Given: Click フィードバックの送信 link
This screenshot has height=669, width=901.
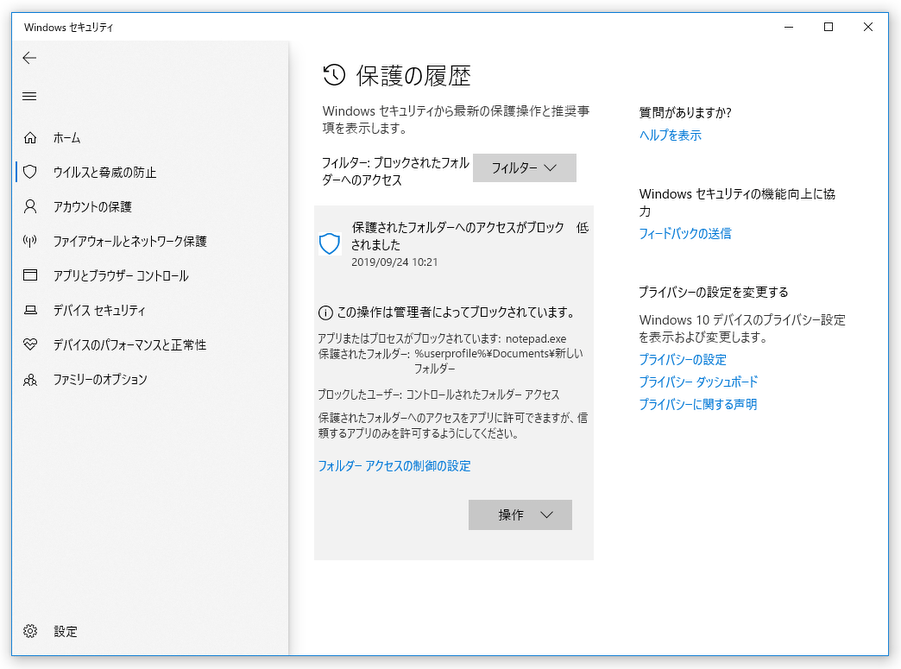Looking at the screenshot, I should (x=685, y=233).
